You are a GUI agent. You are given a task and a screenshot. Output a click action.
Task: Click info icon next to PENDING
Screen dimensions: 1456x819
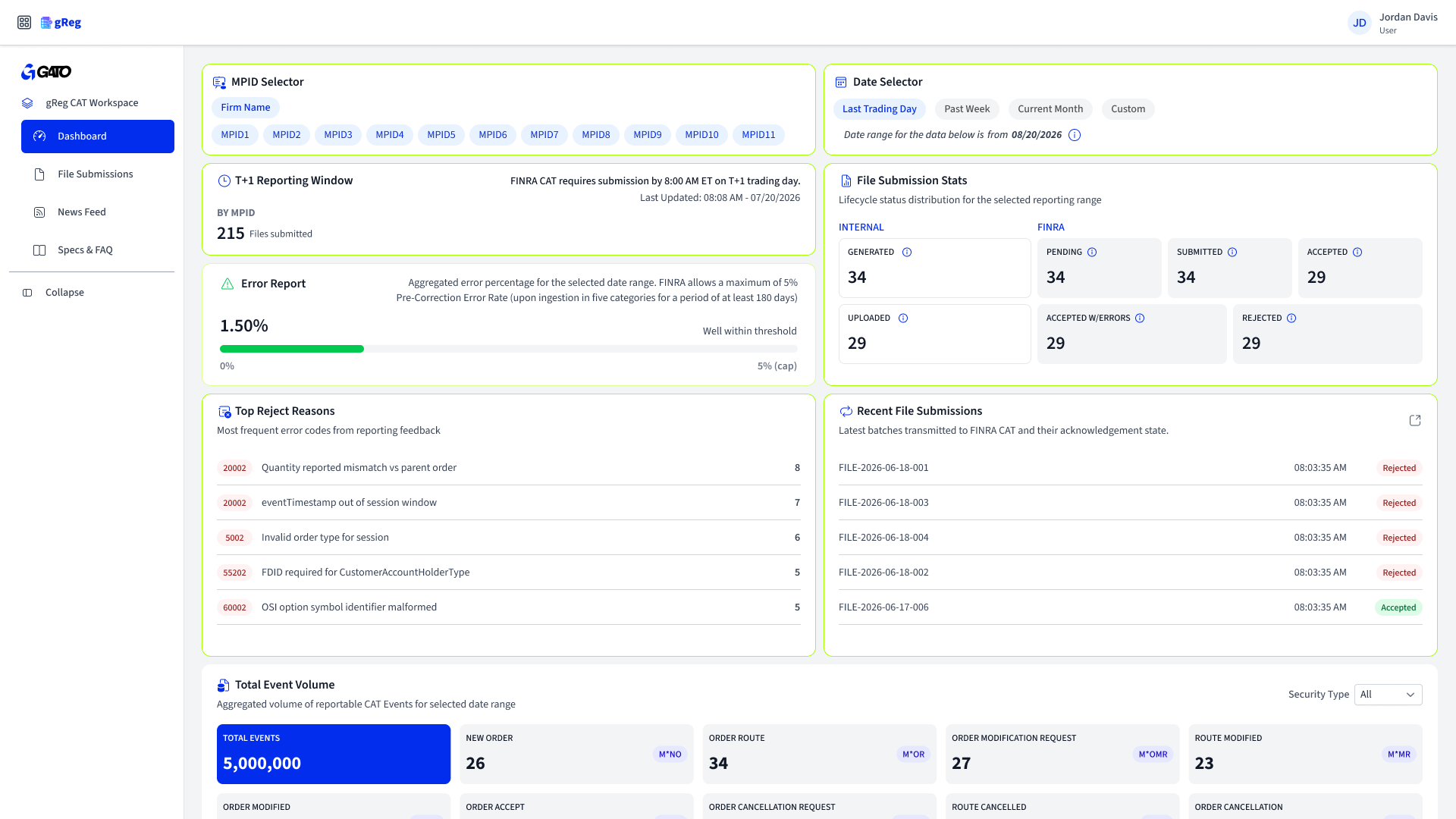(1092, 253)
